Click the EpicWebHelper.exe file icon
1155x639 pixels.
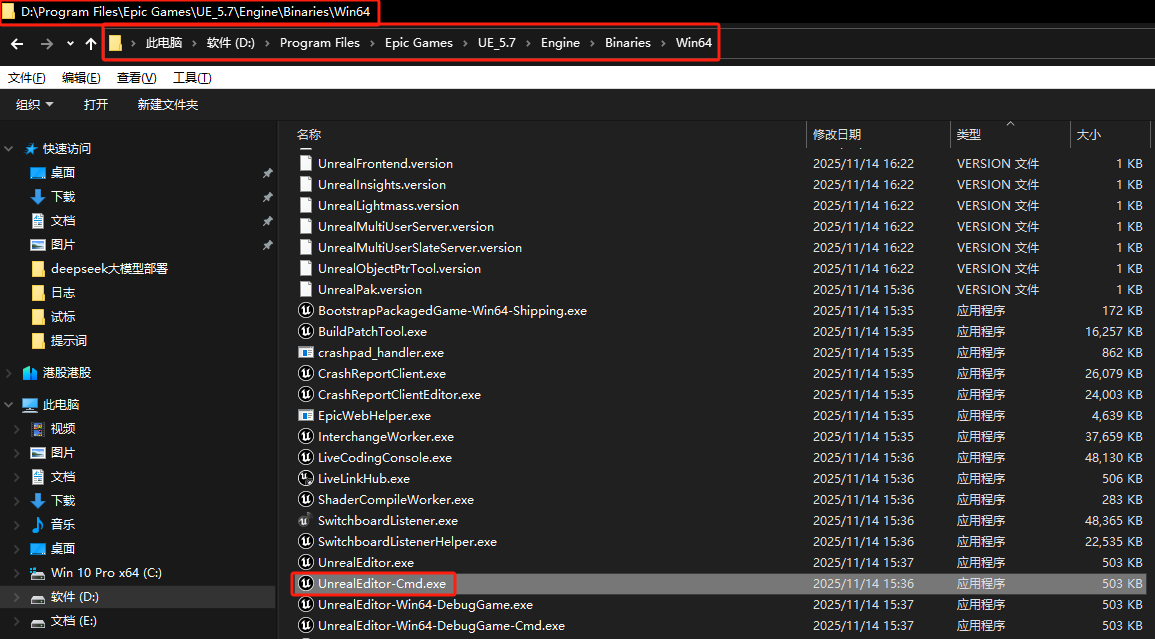305,416
